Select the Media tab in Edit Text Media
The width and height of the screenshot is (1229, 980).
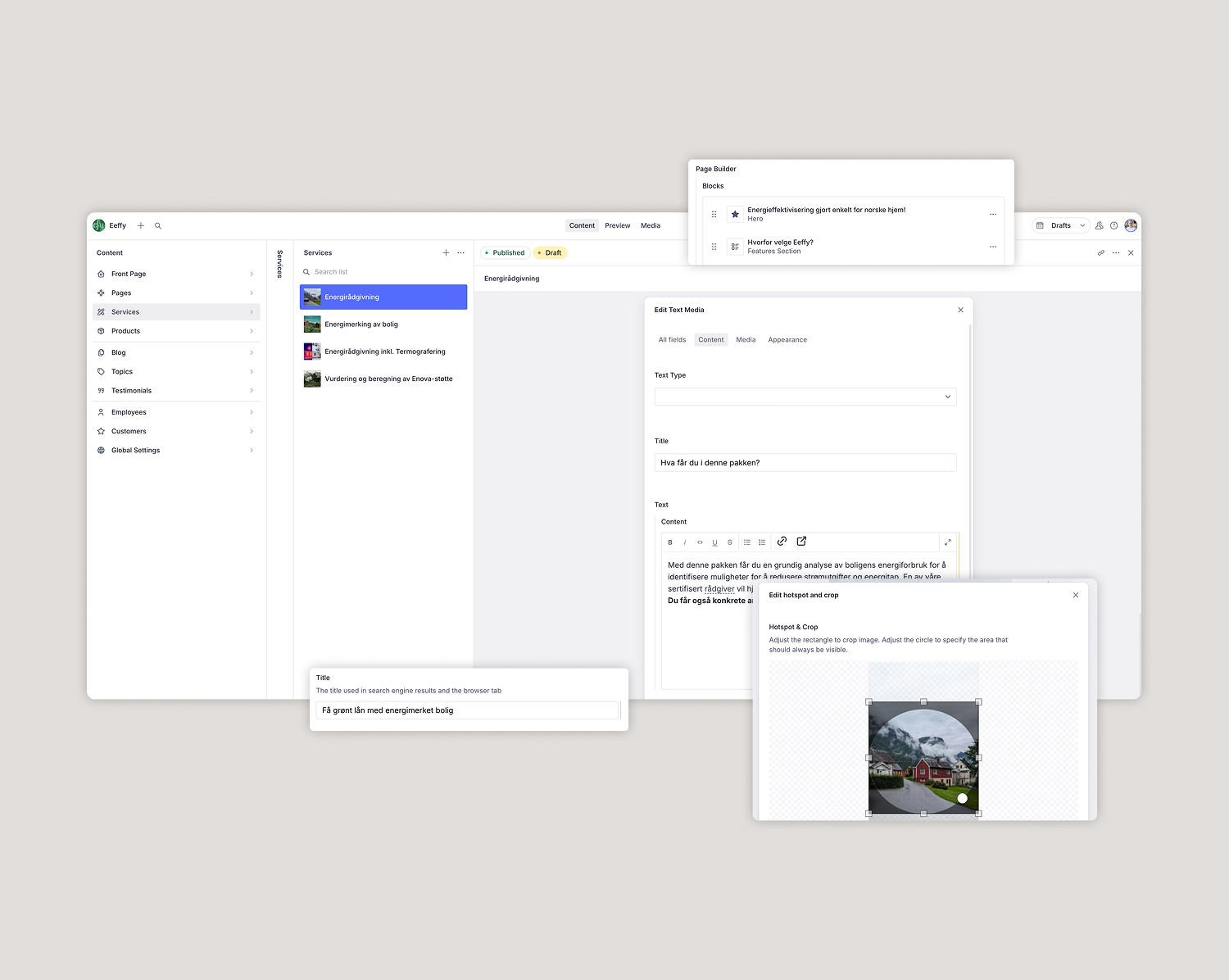click(x=746, y=340)
